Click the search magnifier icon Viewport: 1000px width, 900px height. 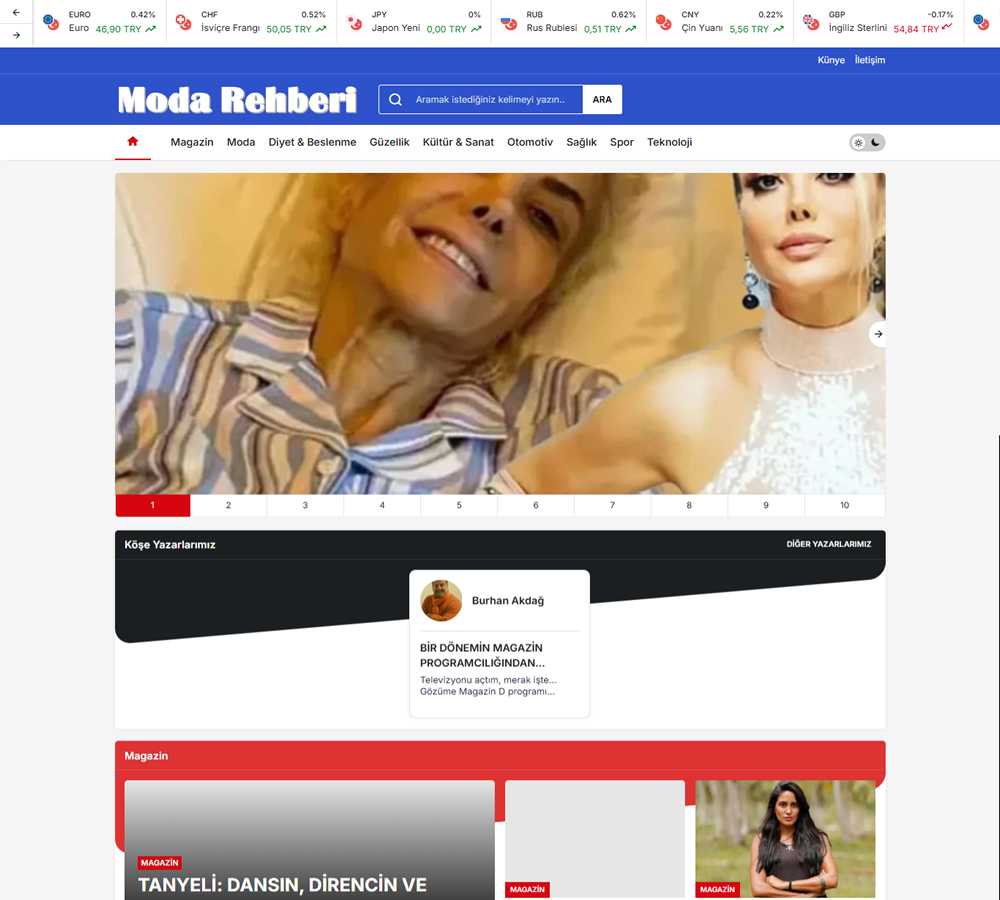395,100
